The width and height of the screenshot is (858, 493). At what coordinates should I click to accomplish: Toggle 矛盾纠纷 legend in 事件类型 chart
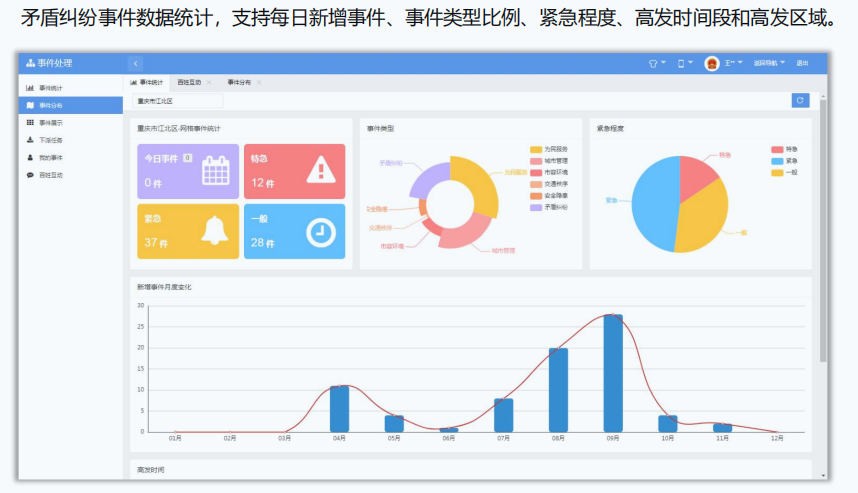[549, 207]
